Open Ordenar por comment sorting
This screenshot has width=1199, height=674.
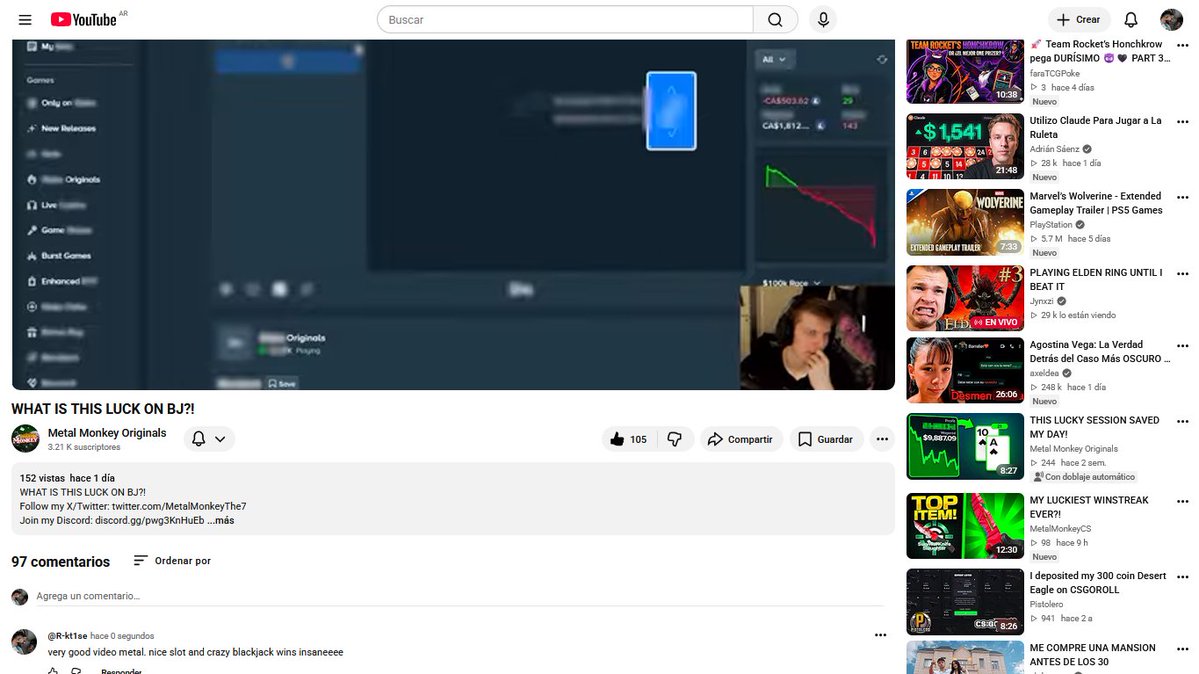click(172, 561)
